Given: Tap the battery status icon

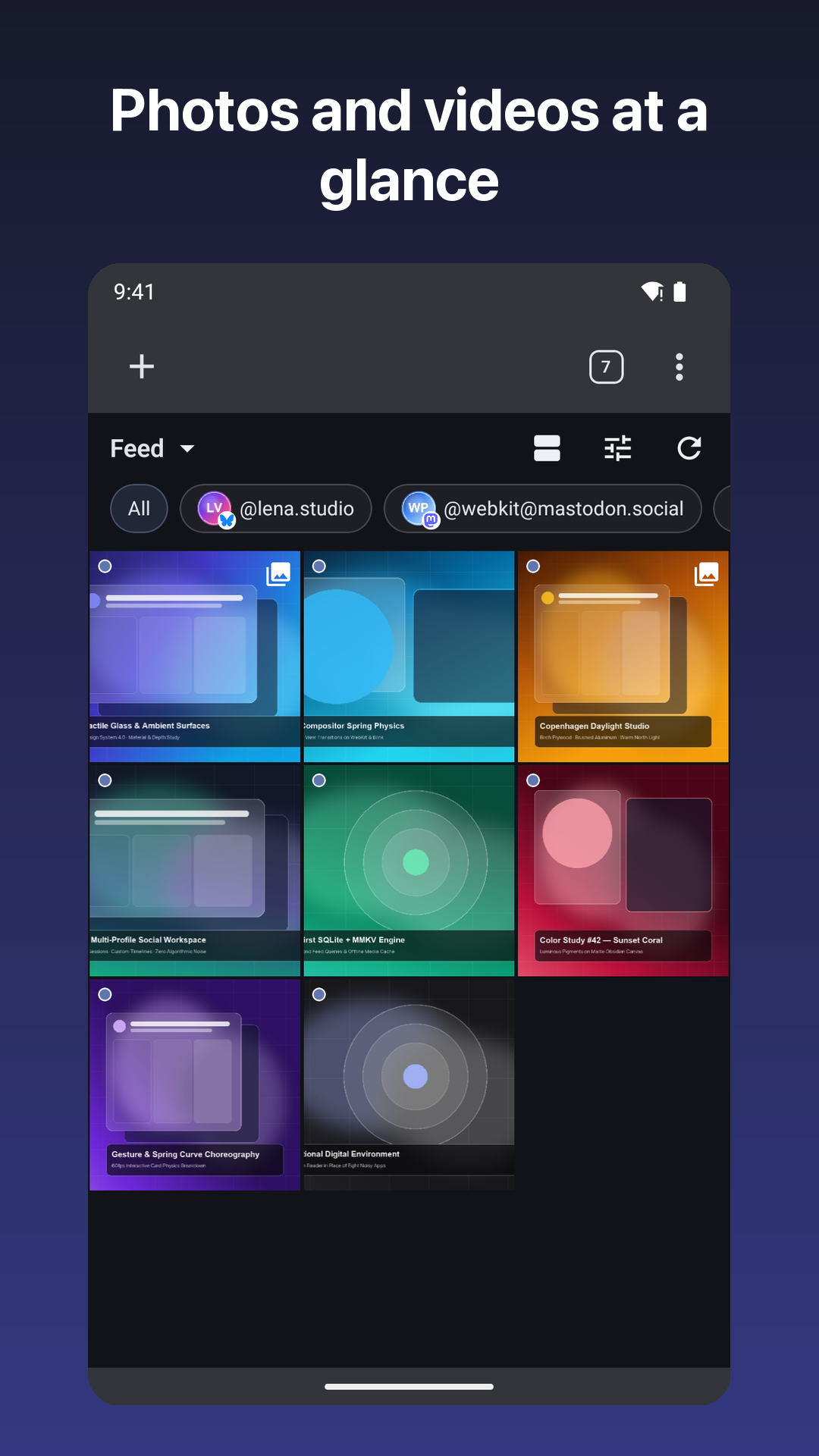Looking at the screenshot, I should click(x=680, y=292).
